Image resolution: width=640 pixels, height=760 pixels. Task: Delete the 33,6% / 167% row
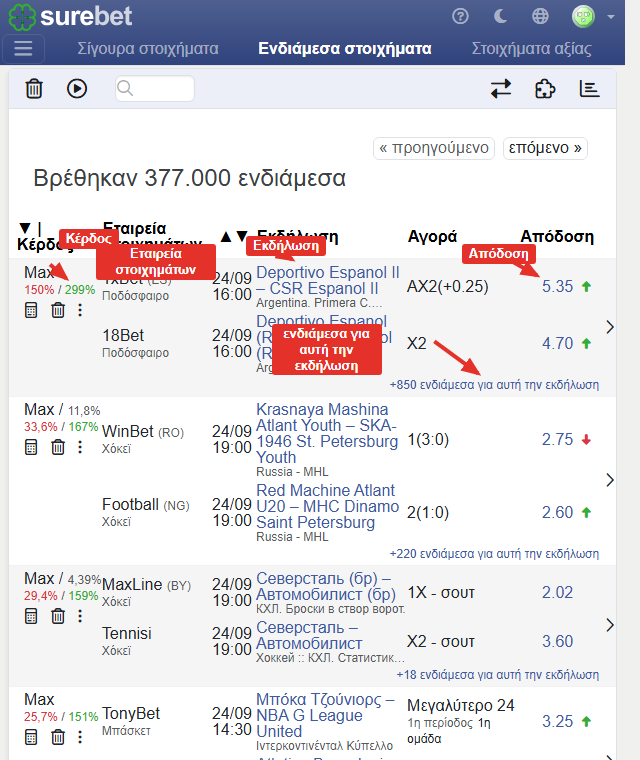58,447
